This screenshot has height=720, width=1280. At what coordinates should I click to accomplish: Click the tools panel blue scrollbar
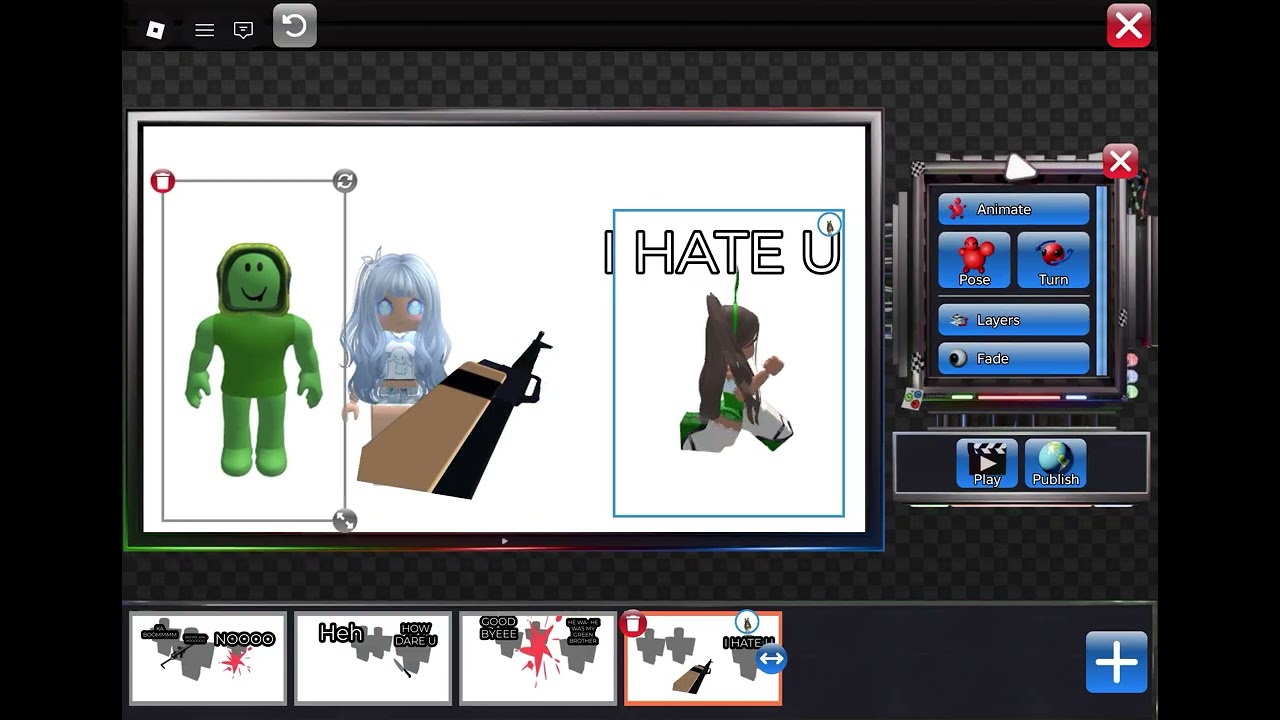[1102, 280]
